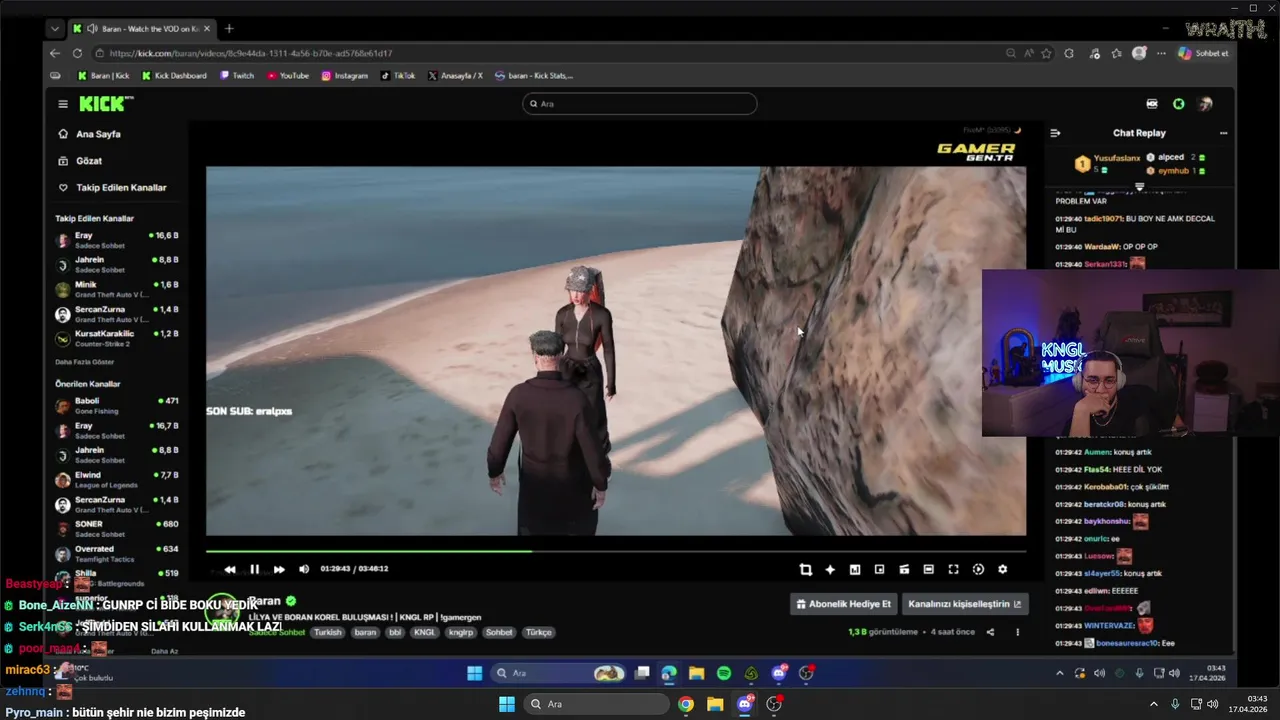Click 'Sohbet et' Copilot button
The height and width of the screenshot is (720, 1280).
[1203, 53]
